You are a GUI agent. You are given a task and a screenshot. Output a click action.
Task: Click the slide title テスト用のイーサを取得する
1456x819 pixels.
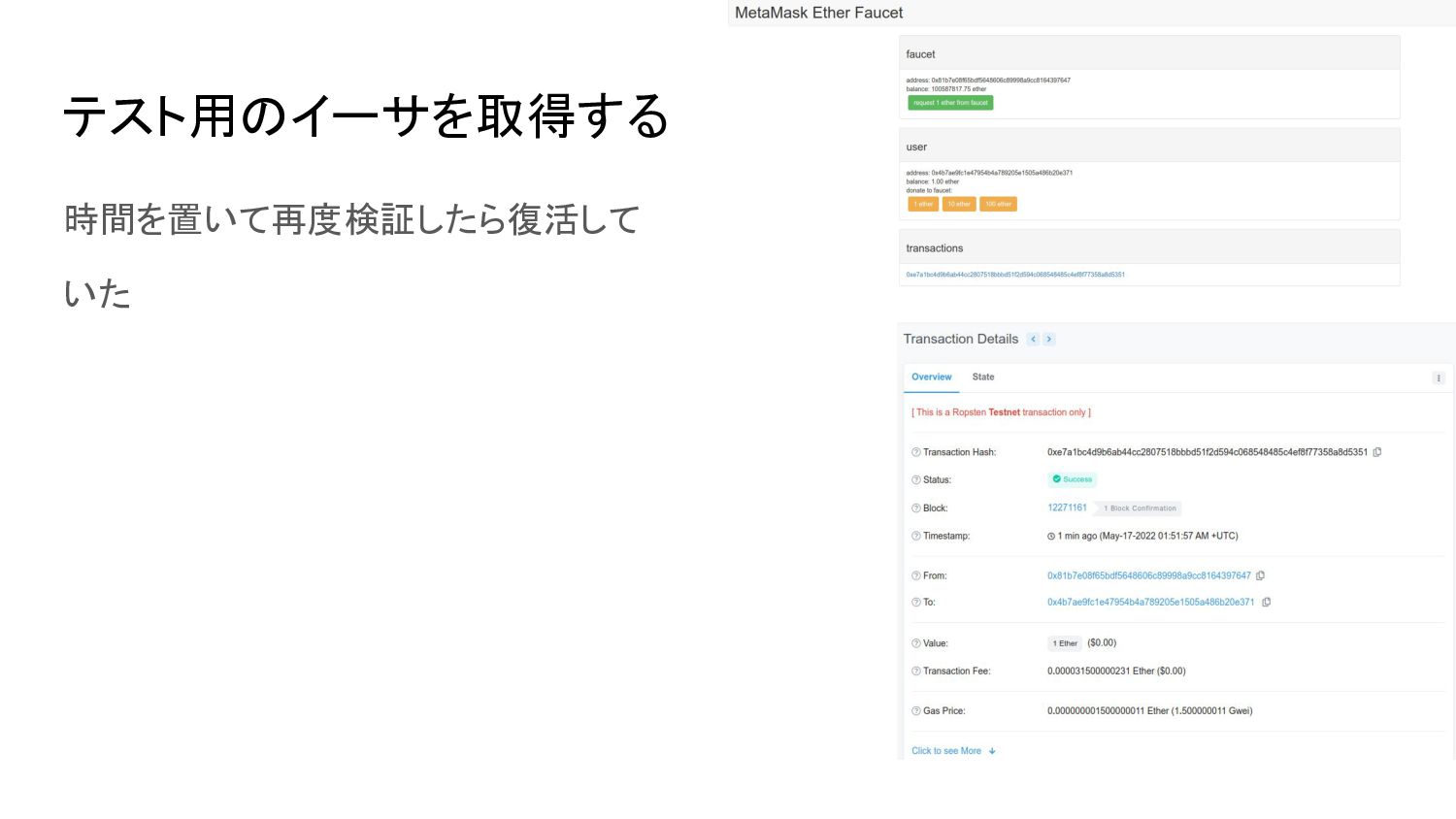tap(366, 116)
